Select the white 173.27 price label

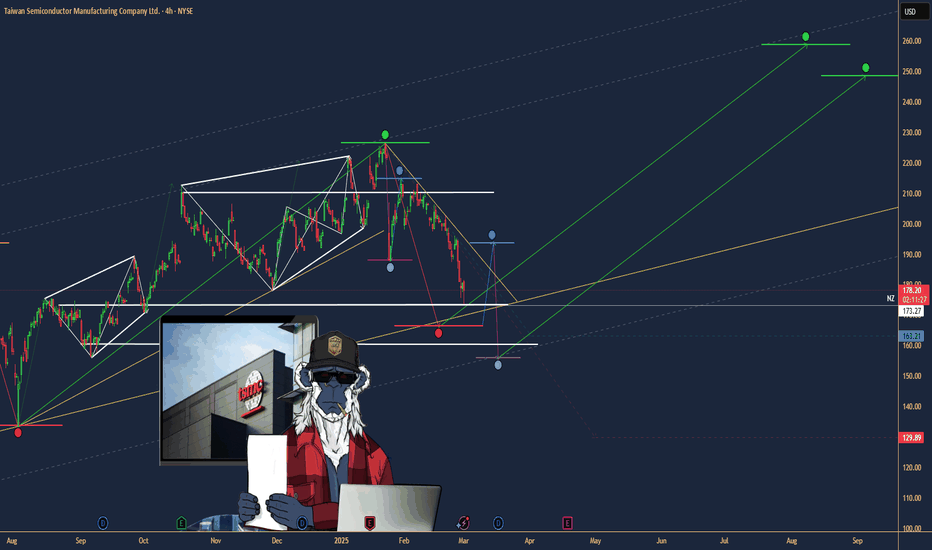tap(912, 311)
